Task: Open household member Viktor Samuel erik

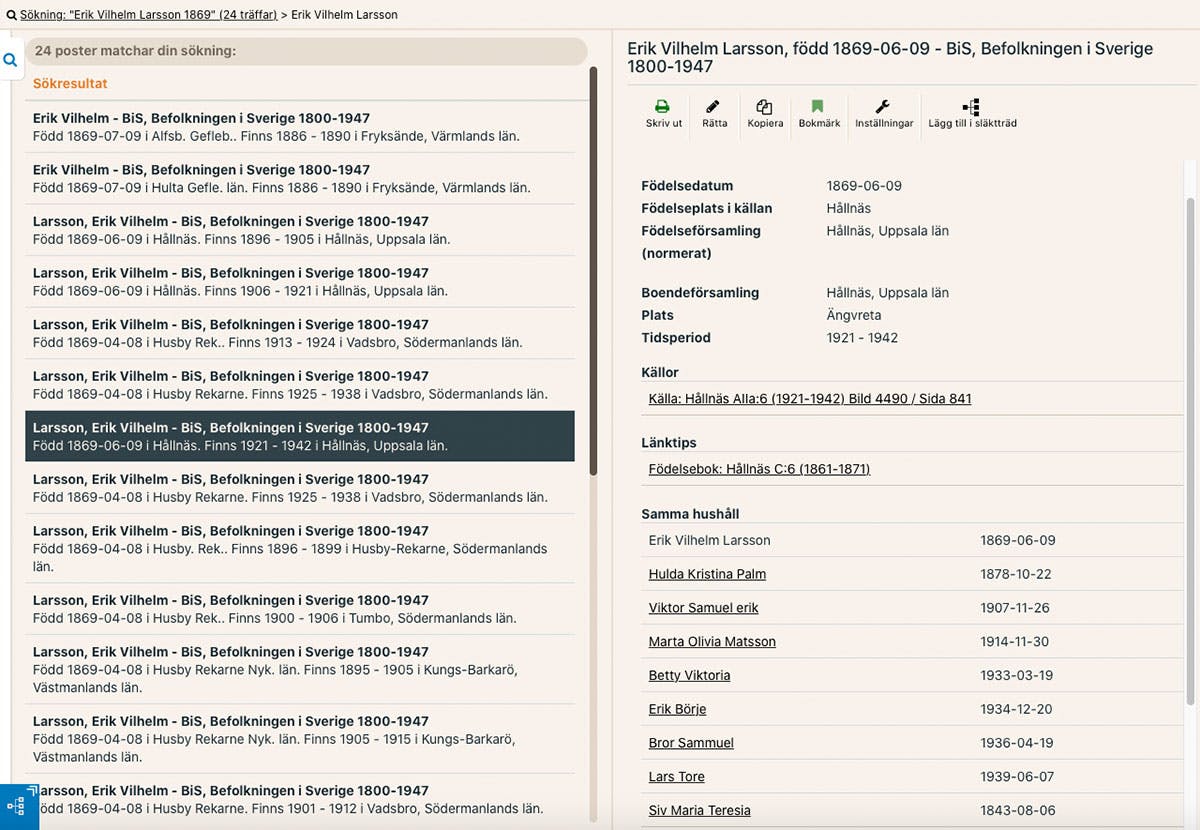Action: pos(703,608)
